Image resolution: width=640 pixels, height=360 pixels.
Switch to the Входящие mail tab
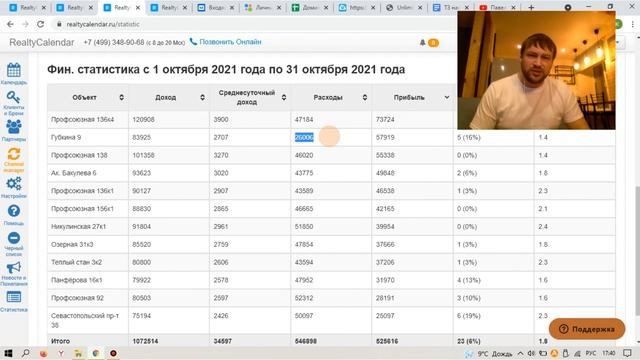(216, 7)
